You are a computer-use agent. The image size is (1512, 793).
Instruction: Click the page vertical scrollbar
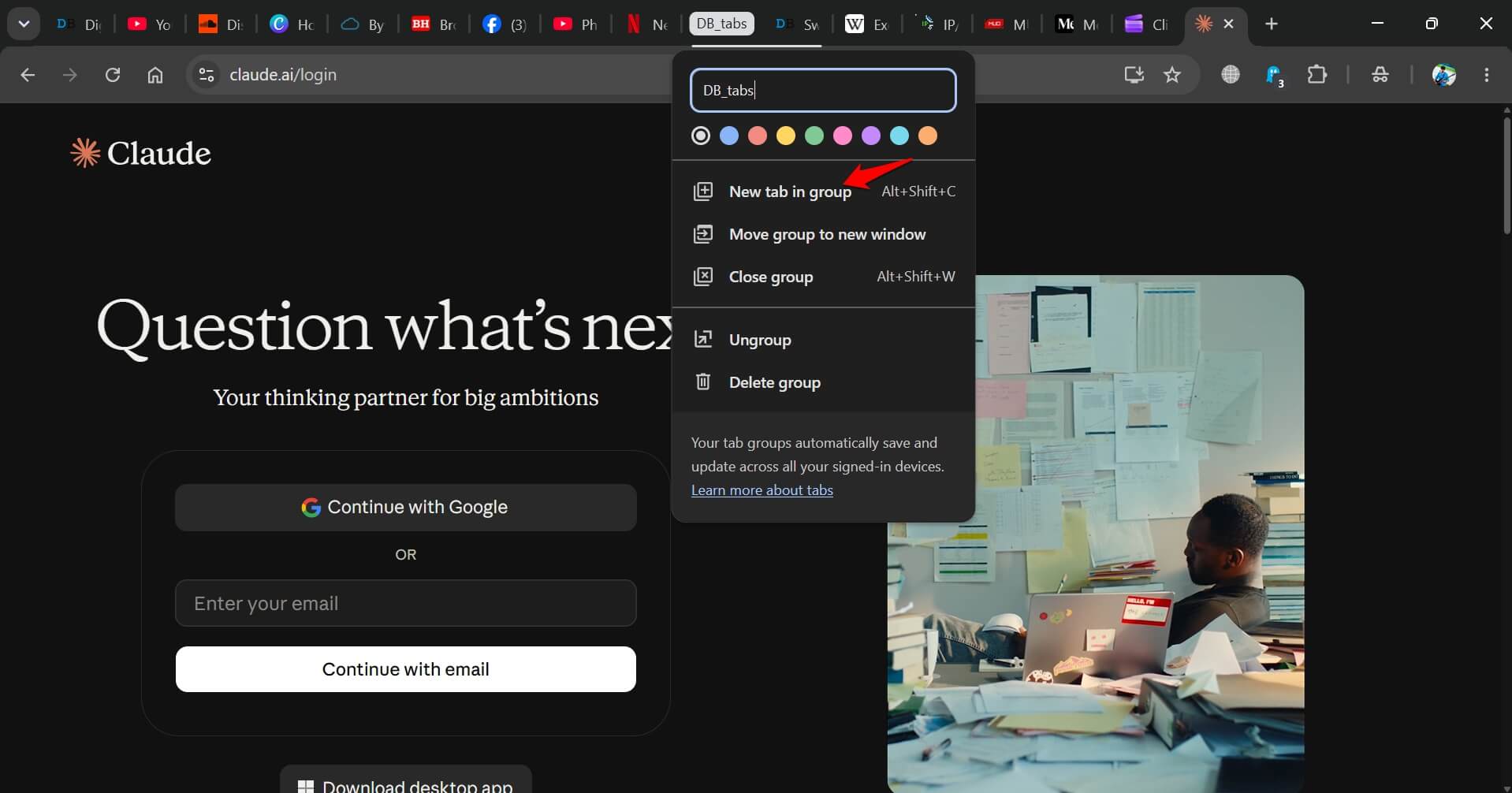pos(1506,175)
